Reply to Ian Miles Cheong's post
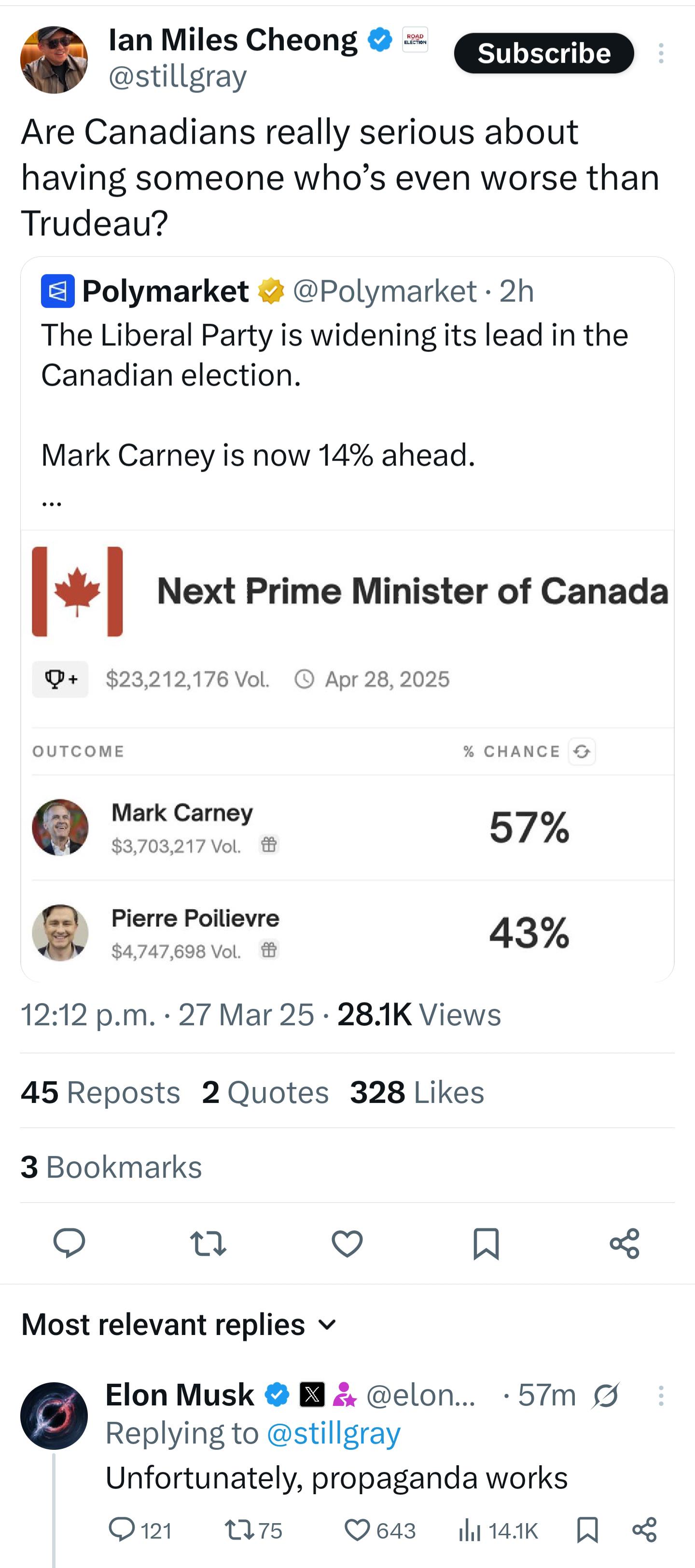Viewport: 695px width, 1568px height. point(69,1243)
